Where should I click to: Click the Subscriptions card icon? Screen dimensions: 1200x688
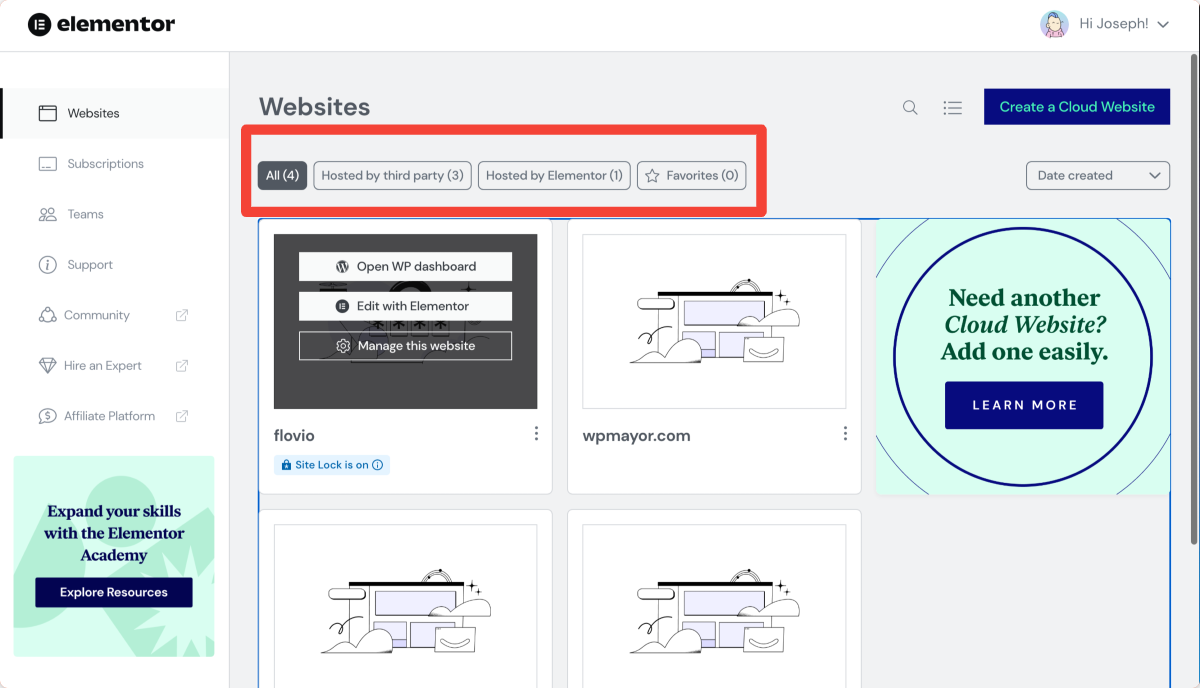click(47, 164)
